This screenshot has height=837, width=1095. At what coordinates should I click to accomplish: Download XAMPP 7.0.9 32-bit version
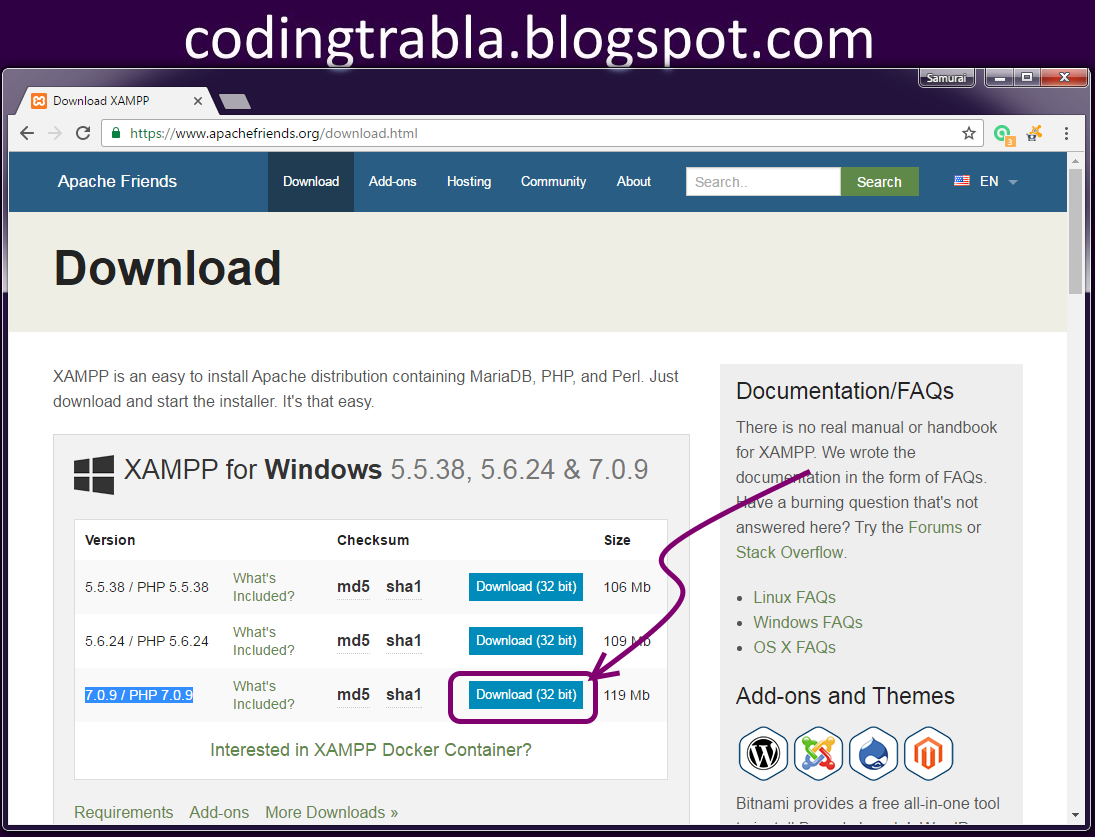click(525, 694)
